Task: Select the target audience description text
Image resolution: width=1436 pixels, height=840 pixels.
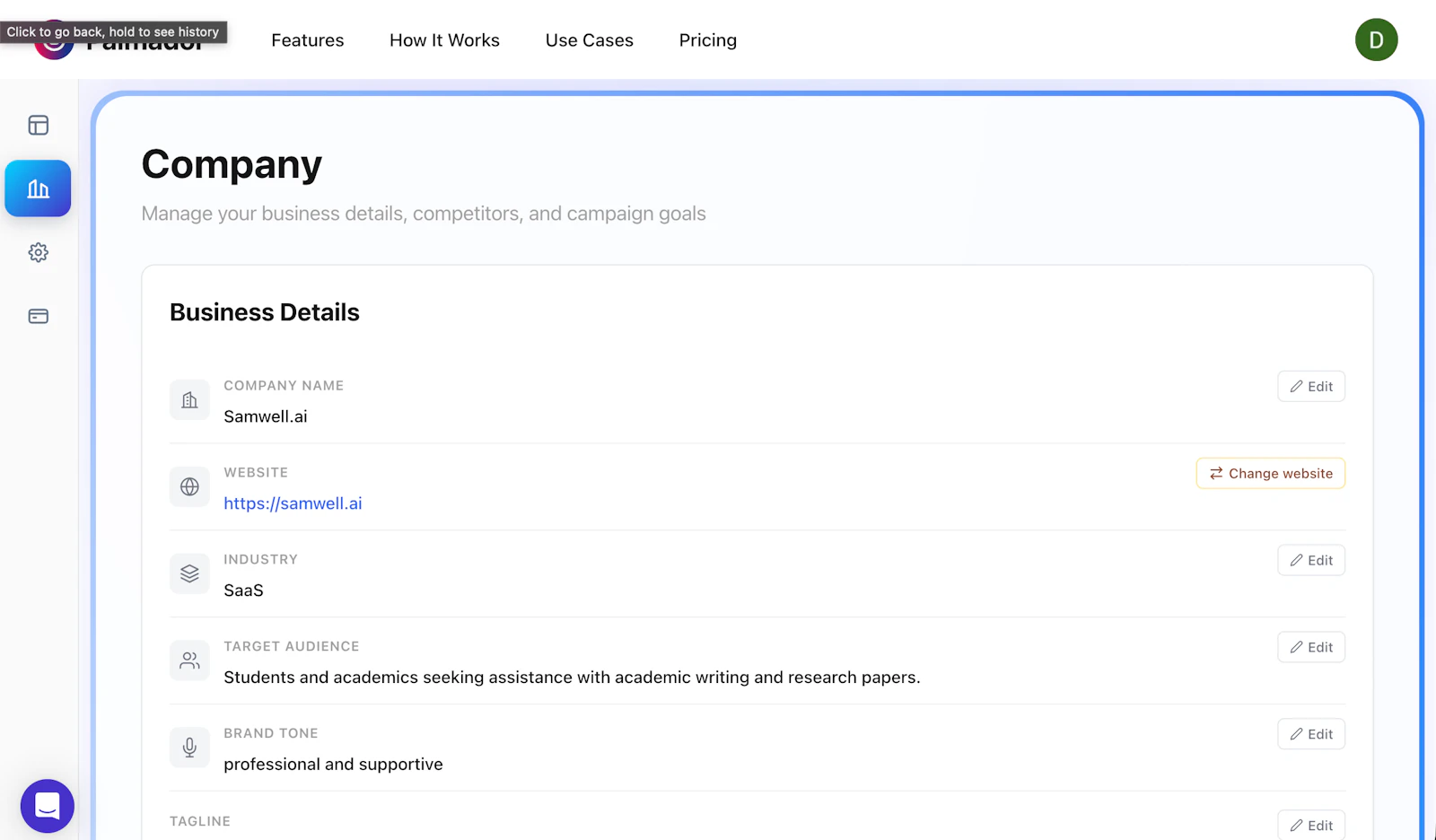Action: click(x=572, y=678)
